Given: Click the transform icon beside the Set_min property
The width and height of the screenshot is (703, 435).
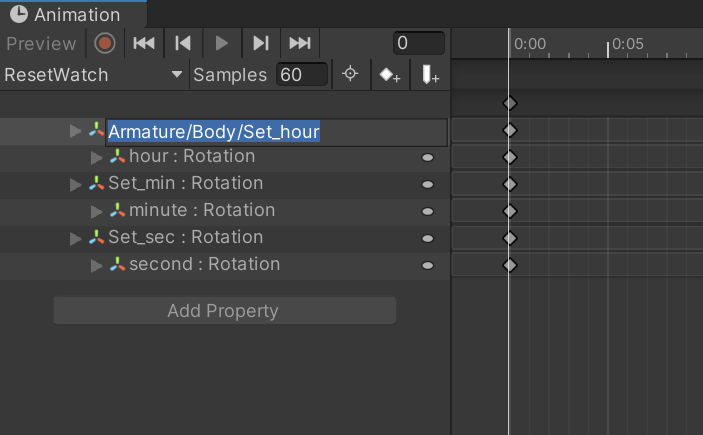Looking at the screenshot, I should click(96, 183).
